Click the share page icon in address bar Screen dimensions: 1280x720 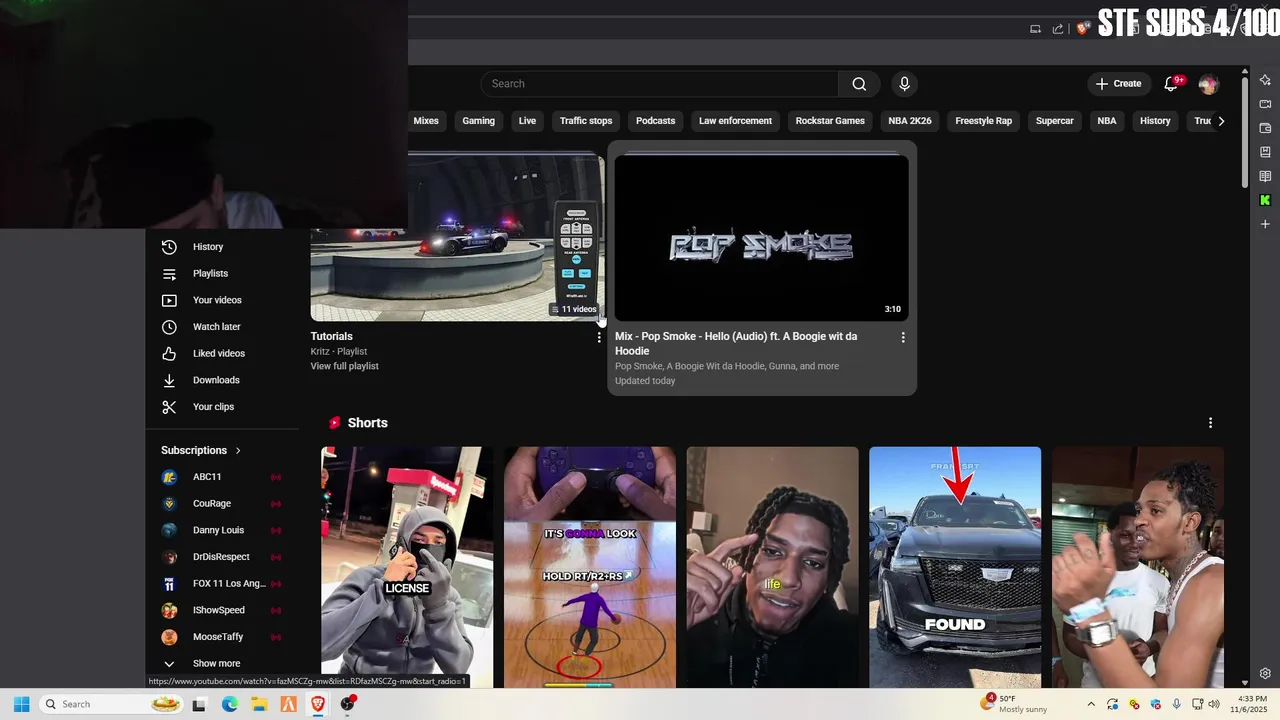tap(1058, 29)
